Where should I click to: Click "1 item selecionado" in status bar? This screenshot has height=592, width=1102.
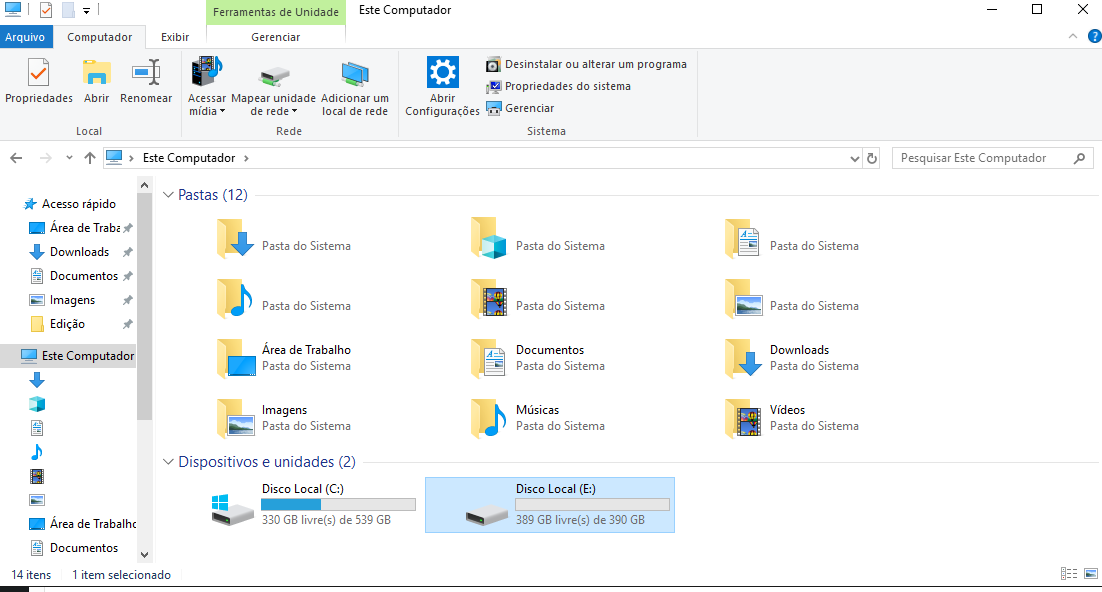[x=122, y=574]
